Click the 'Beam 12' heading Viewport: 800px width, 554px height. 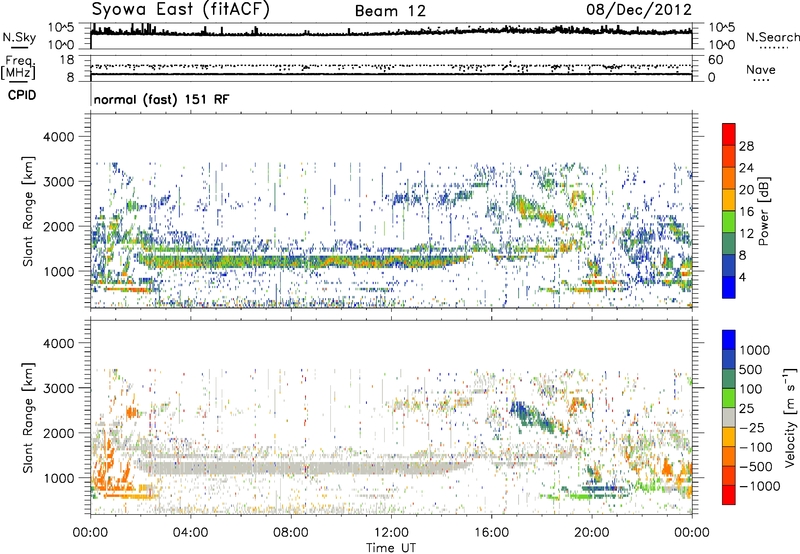click(x=390, y=11)
